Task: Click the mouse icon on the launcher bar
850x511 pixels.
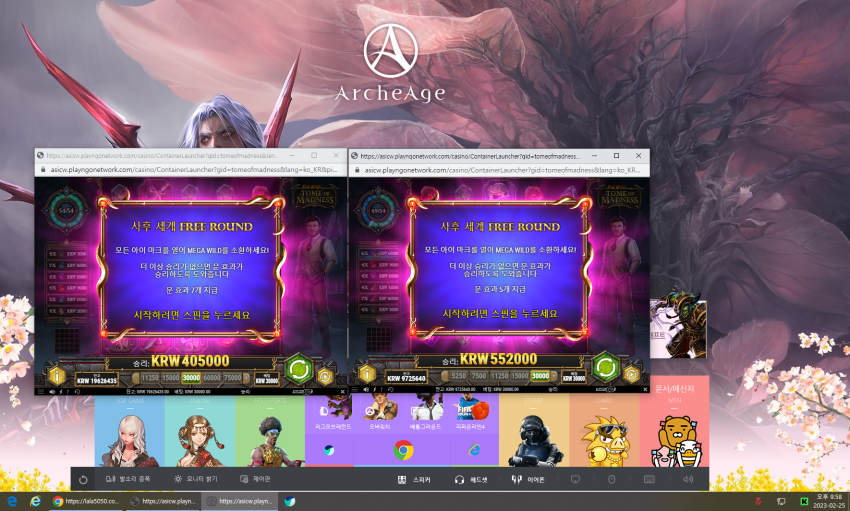Action: pos(611,480)
